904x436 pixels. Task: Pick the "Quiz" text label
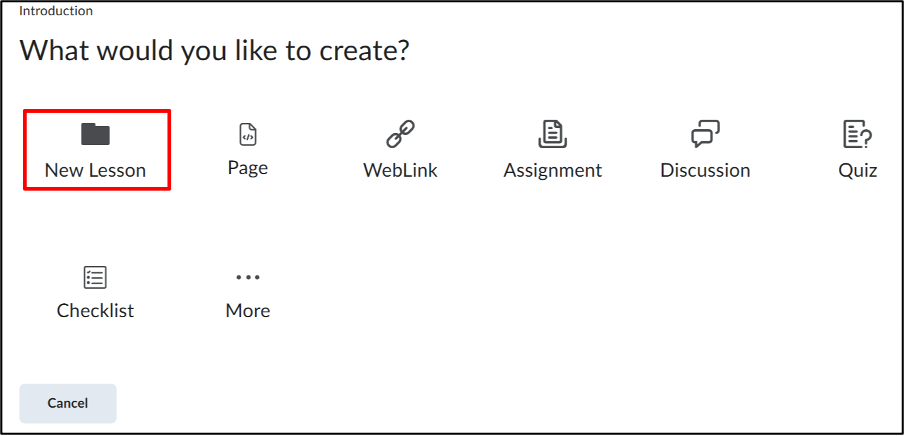click(x=858, y=170)
